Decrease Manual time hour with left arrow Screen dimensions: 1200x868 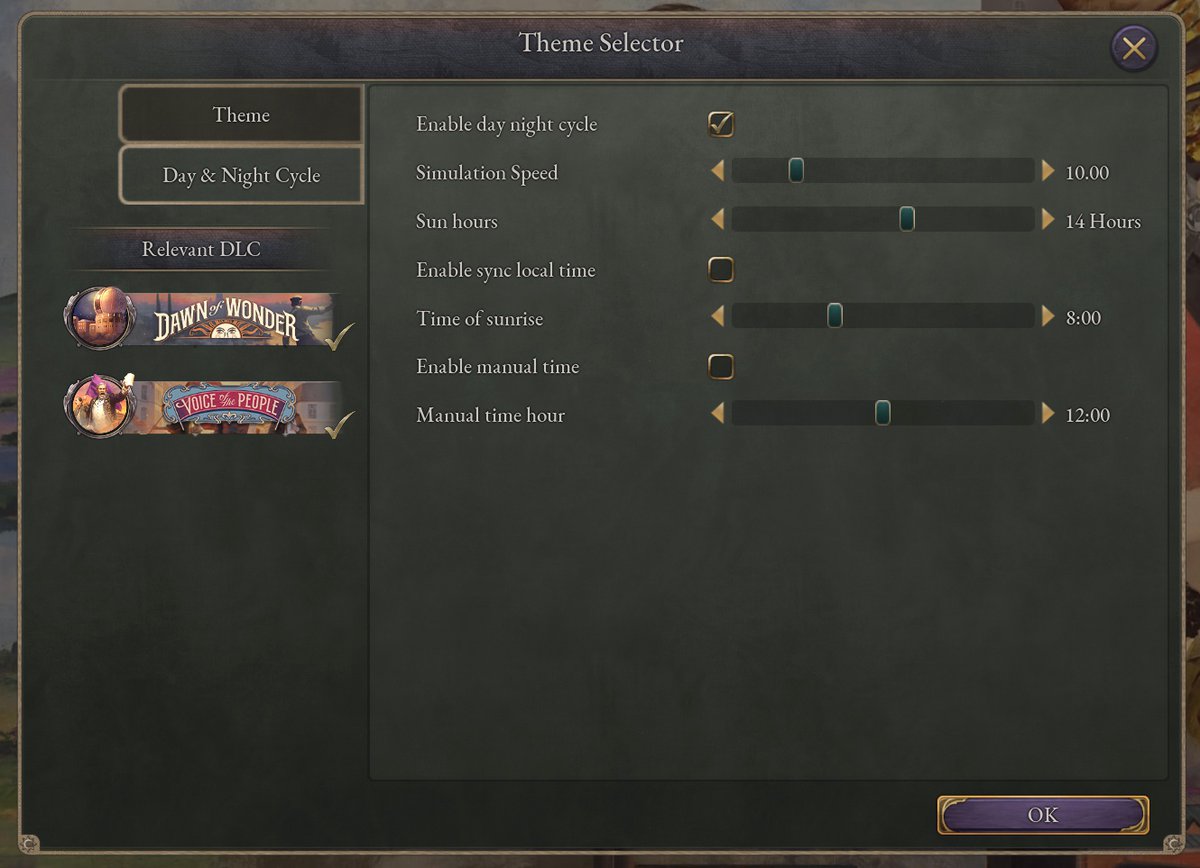(717, 414)
